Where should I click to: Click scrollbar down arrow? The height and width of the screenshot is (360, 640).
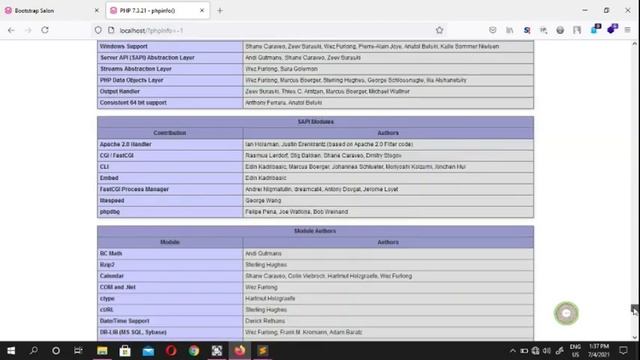tap(635, 337)
